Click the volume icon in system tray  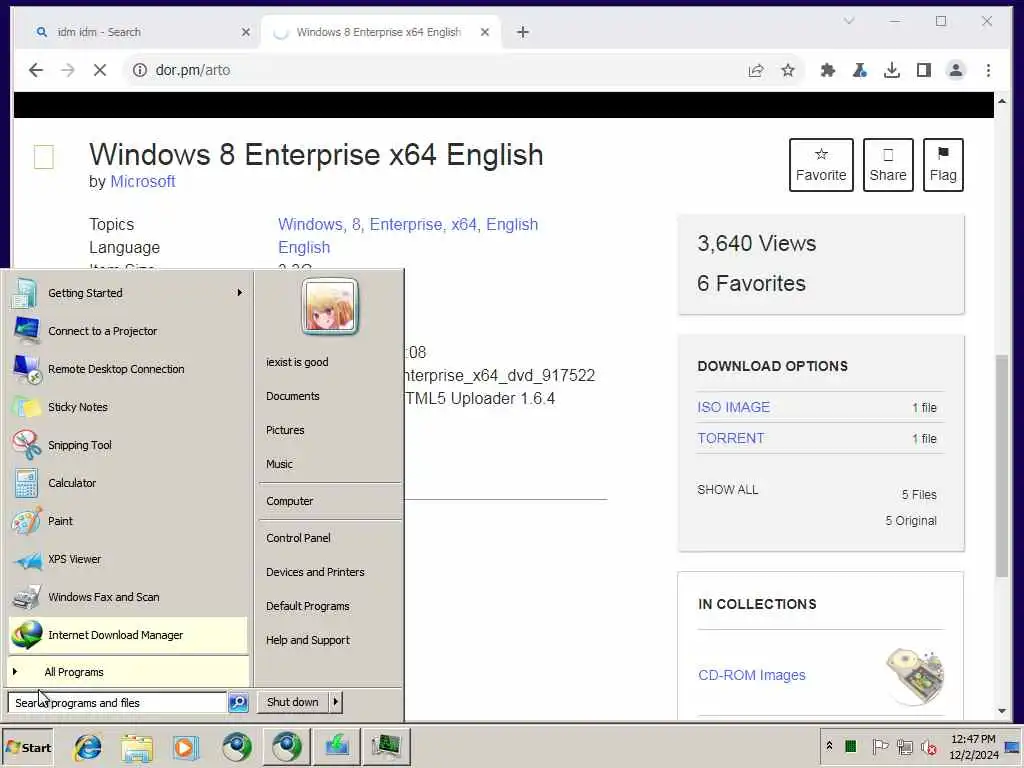tap(928, 747)
